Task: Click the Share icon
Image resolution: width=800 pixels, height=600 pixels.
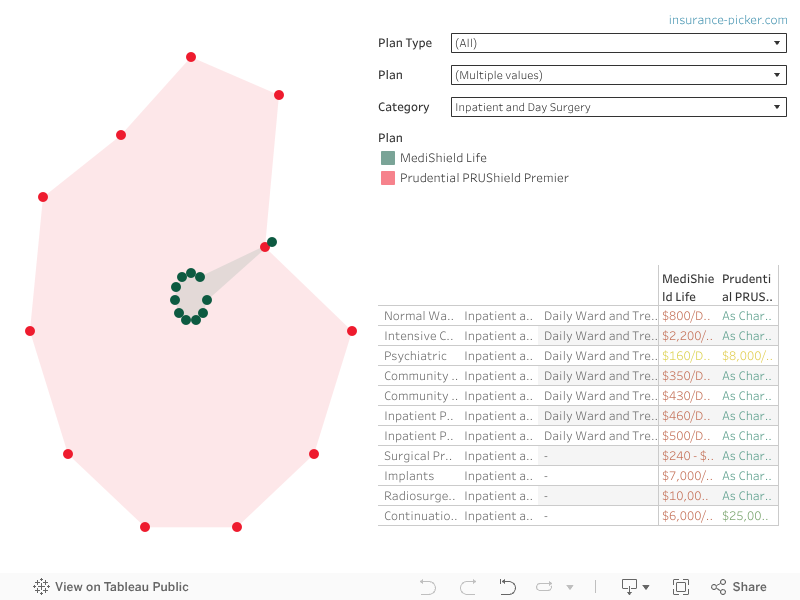Action: tap(739, 587)
